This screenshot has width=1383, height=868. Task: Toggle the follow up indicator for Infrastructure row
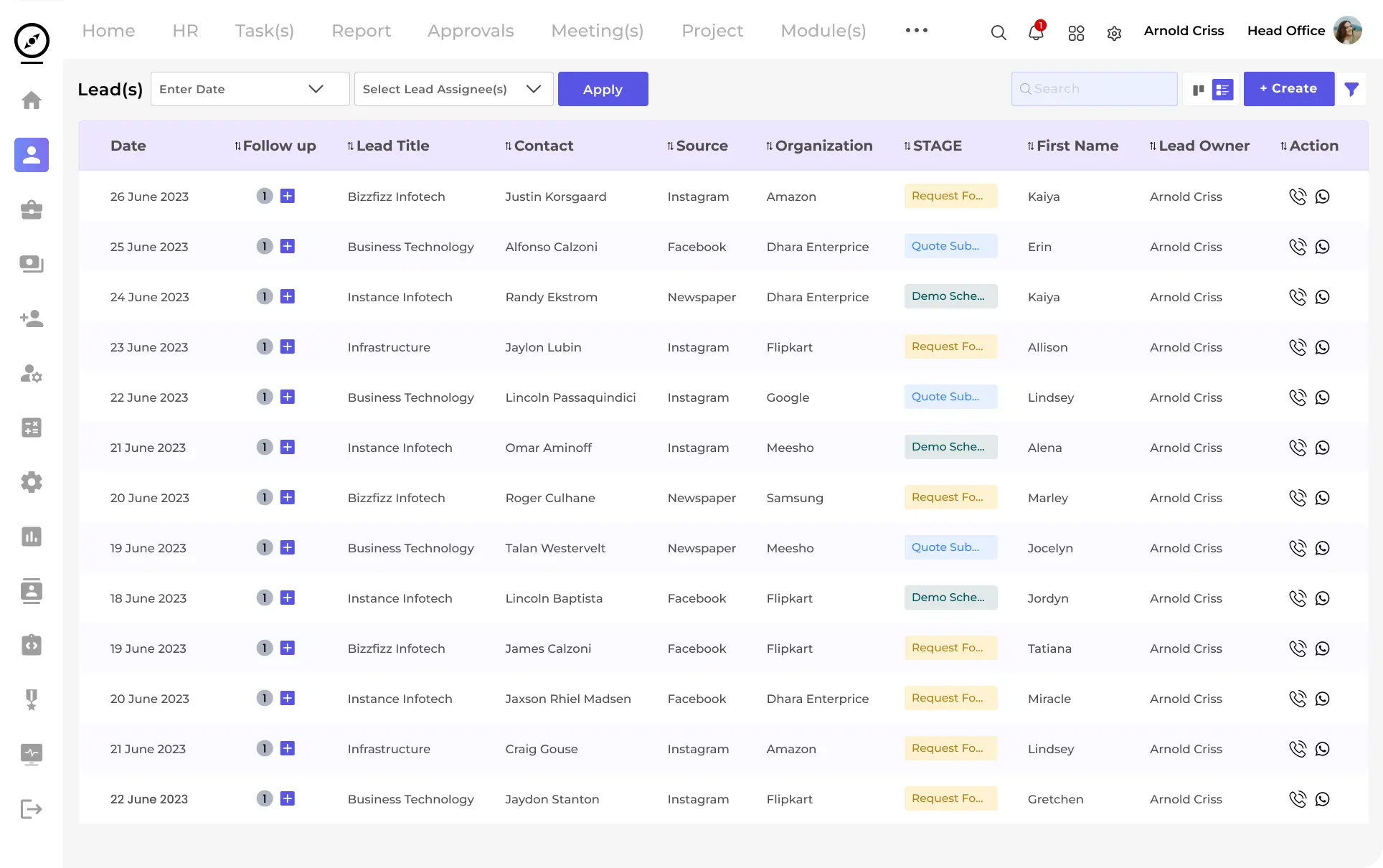(x=263, y=346)
